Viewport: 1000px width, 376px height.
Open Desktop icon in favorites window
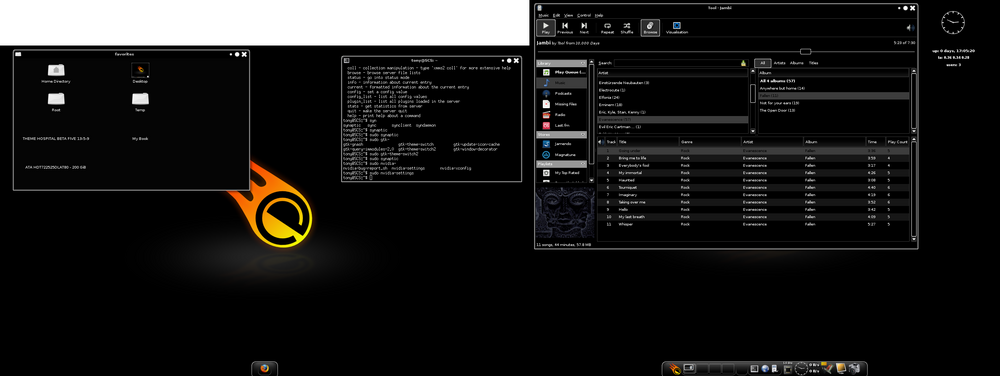pyautogui.click(x=140, y=73)
